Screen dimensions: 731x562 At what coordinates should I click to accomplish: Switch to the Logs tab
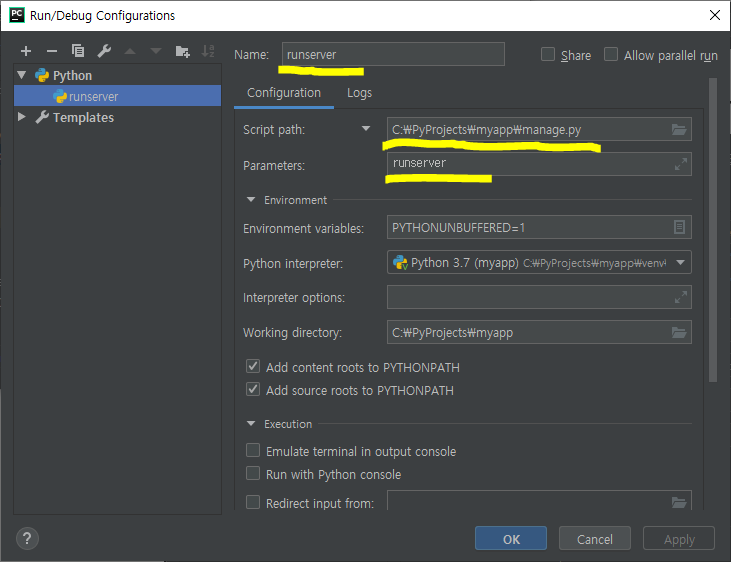(359, 93)
